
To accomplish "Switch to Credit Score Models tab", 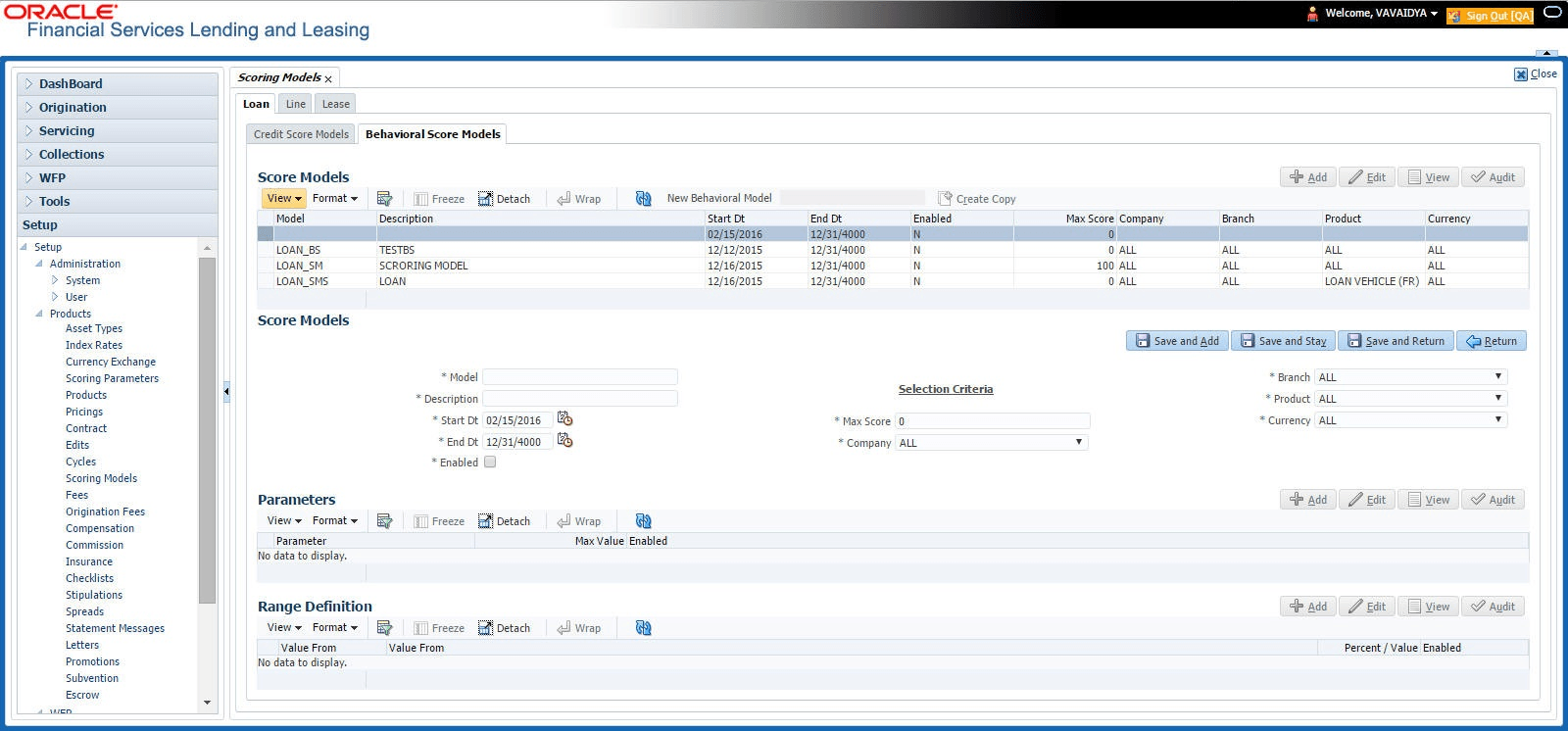I will (x=301, y=134).
